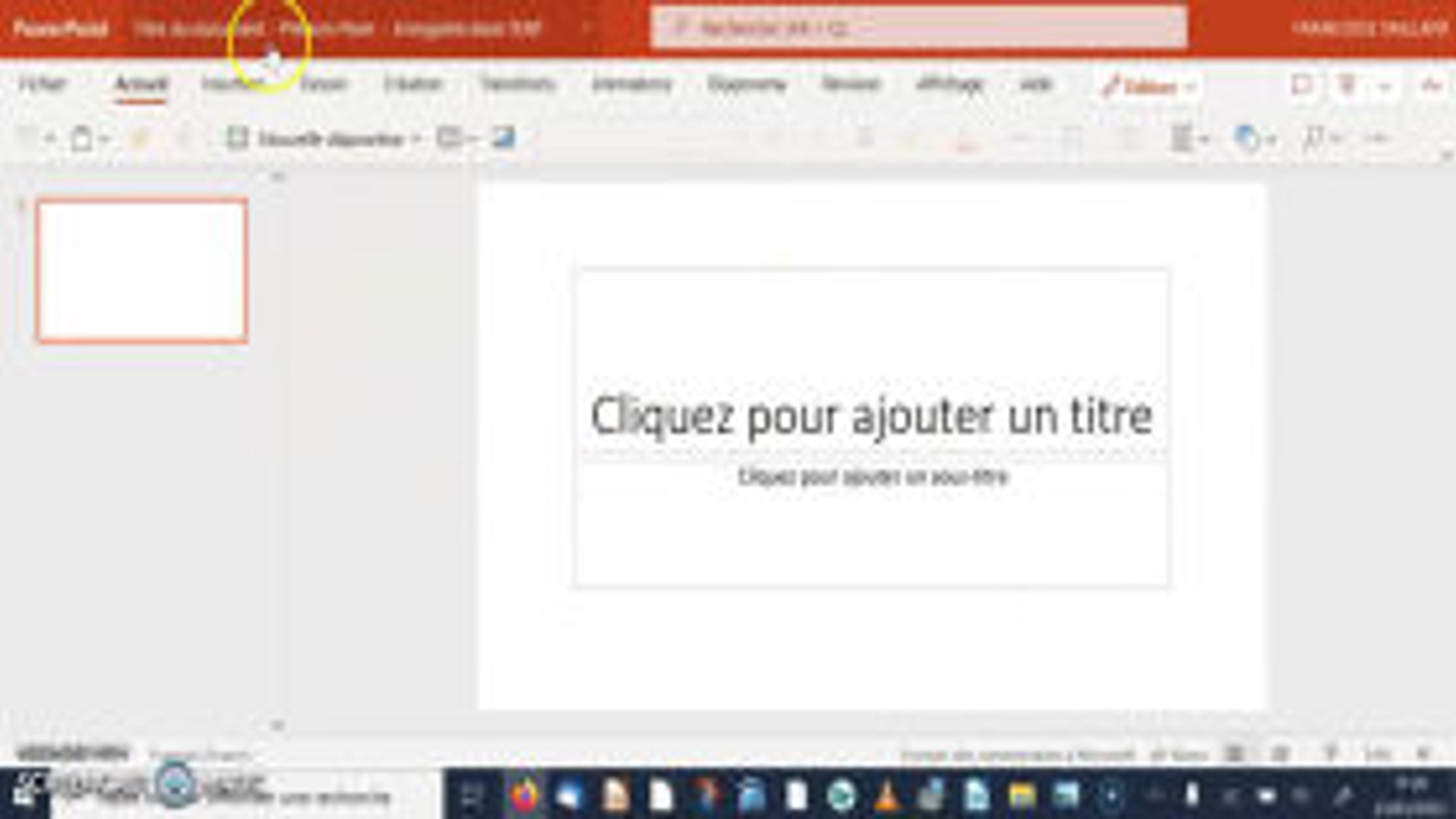Click the 'Cliquez pour ajouter un titre' placeholder
1456x819 pixels.
pyautogui.click(x=871, y=416)
